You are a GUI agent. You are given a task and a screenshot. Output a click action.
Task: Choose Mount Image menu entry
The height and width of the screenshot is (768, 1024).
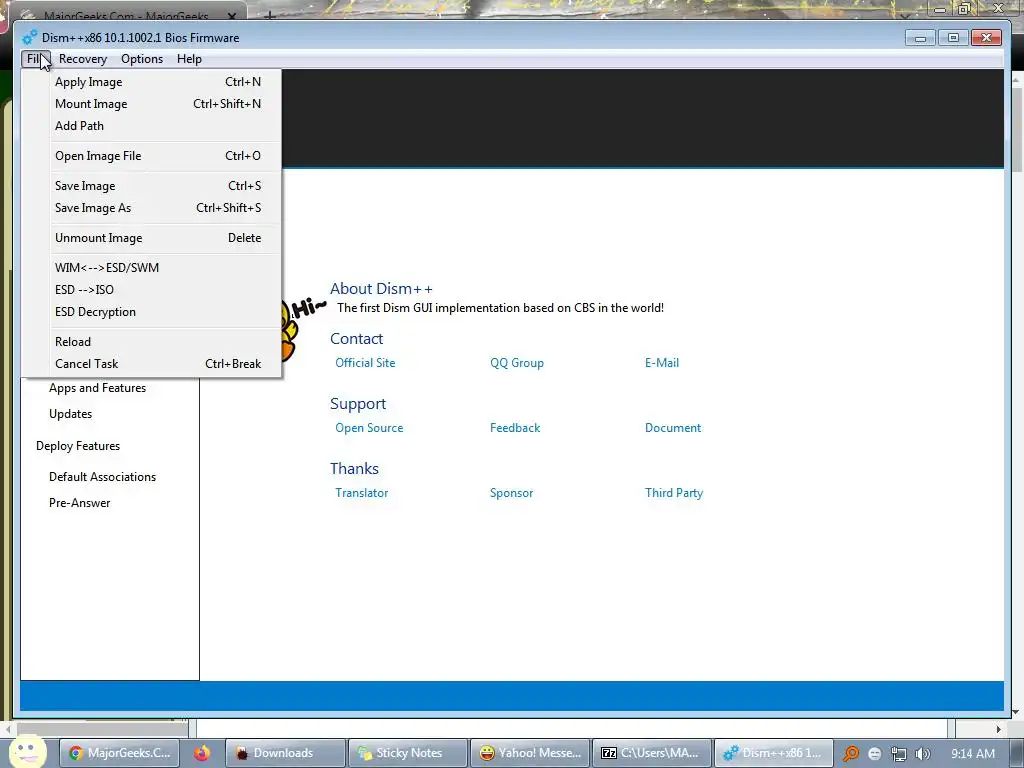coord(152,104)
